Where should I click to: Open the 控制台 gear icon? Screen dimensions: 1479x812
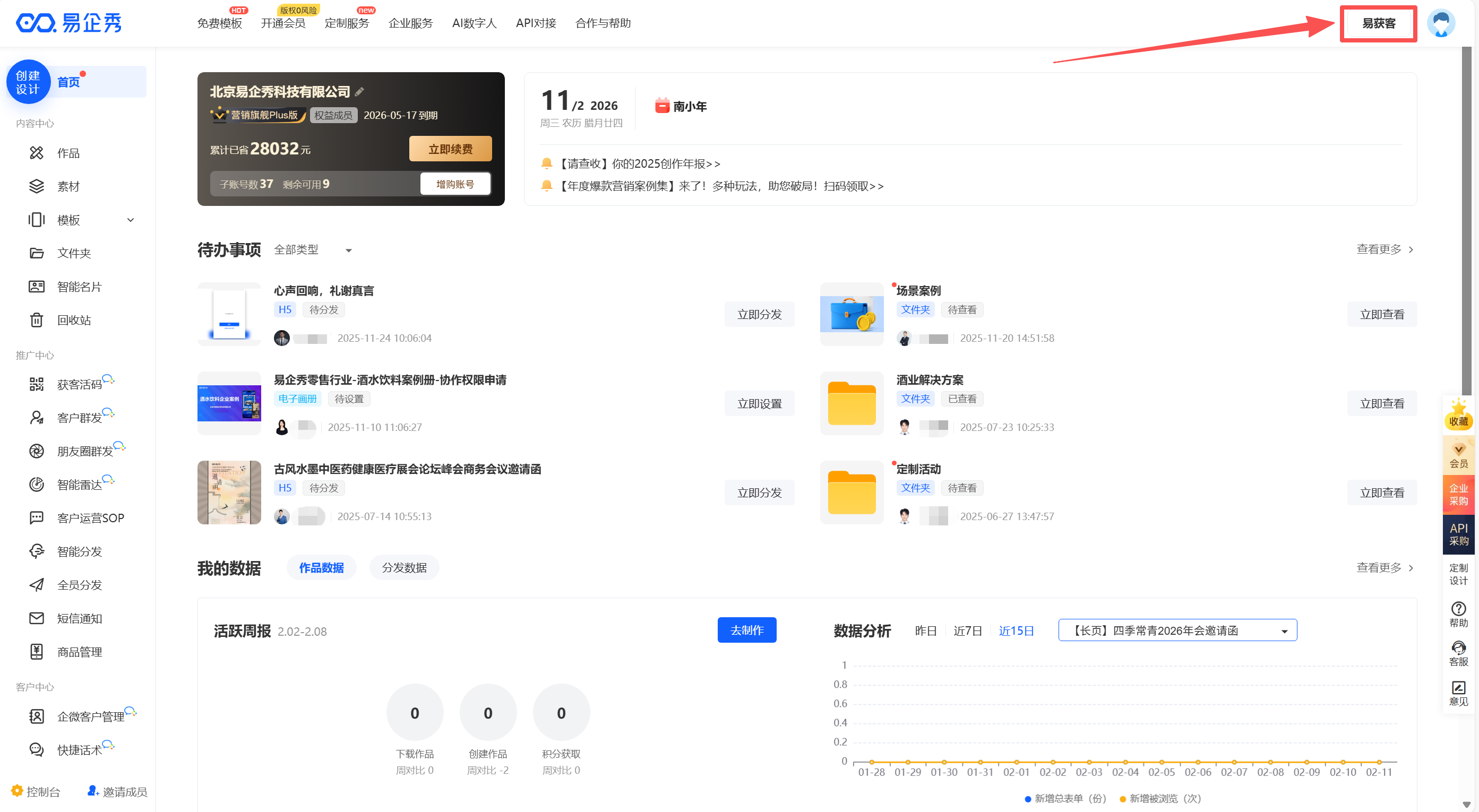pos(17,791)
